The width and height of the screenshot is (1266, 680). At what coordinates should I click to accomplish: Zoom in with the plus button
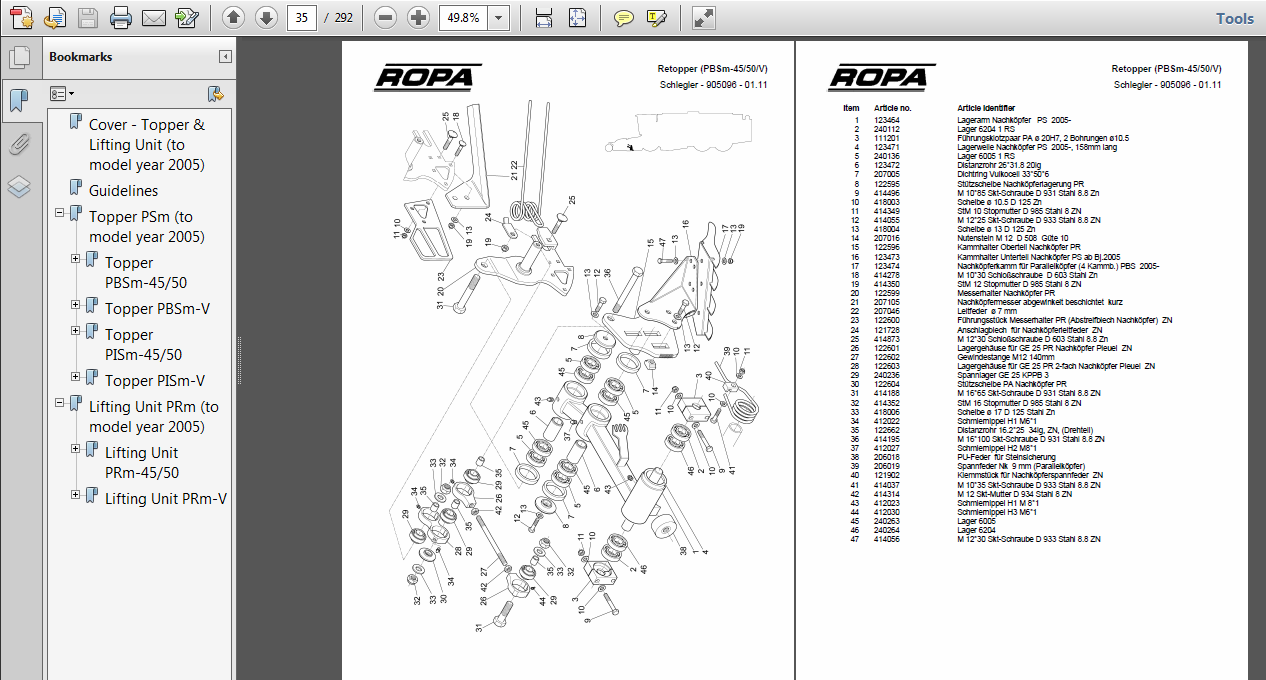(418, 17)
